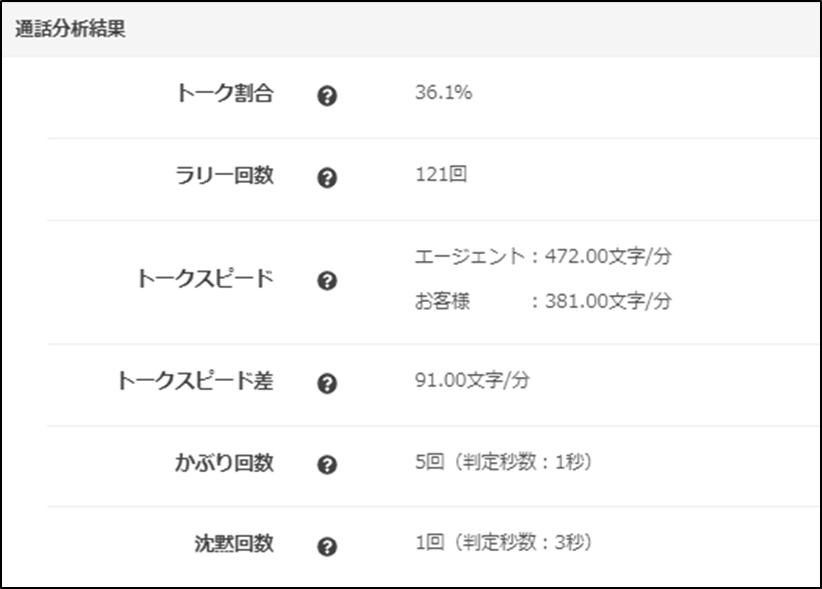
Task: Click help icon next to ラリー回数
Action: [x=327, y=178]
